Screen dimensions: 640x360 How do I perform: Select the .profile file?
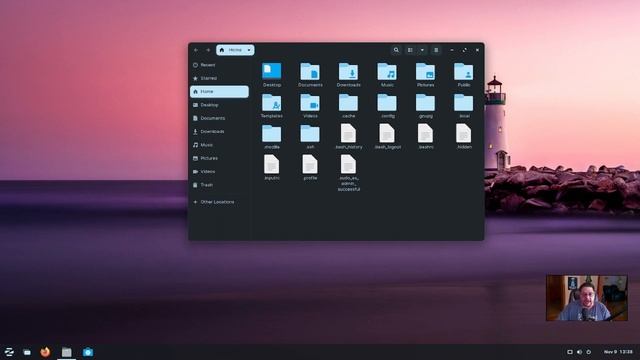pyautogui.click(x=310, y=164)
